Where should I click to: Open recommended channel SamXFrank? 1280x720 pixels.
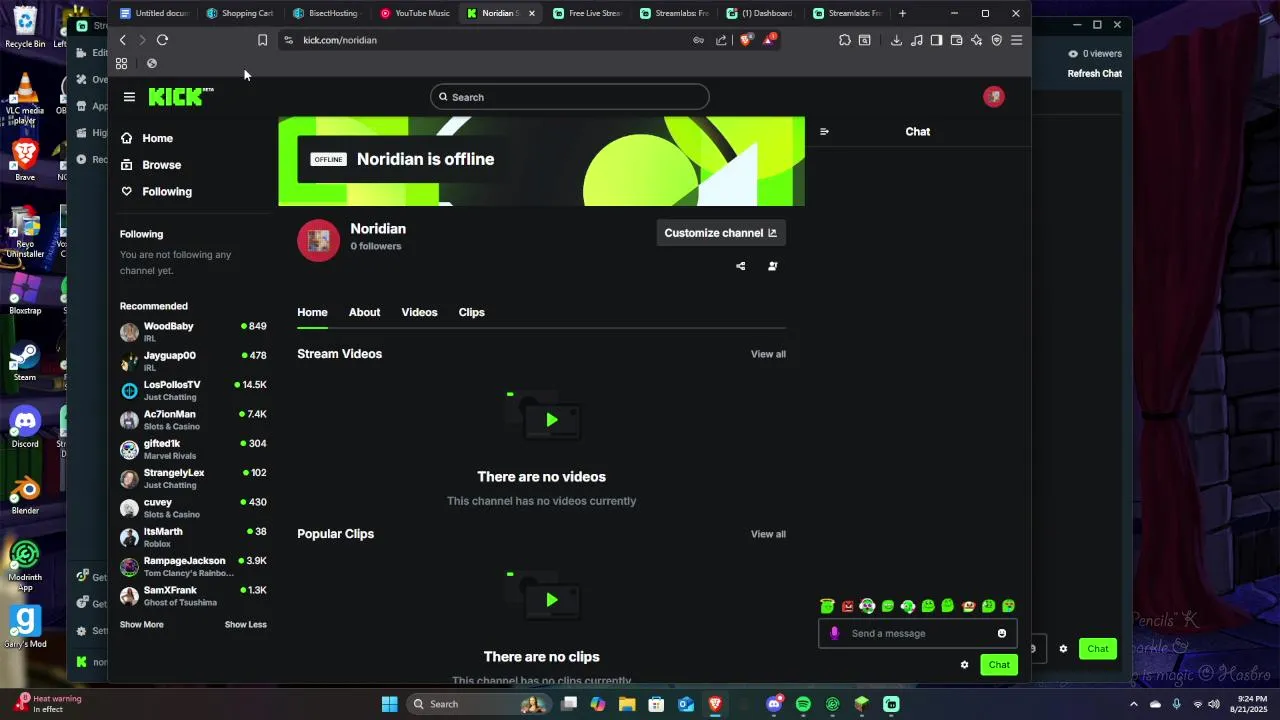point(193,596)
